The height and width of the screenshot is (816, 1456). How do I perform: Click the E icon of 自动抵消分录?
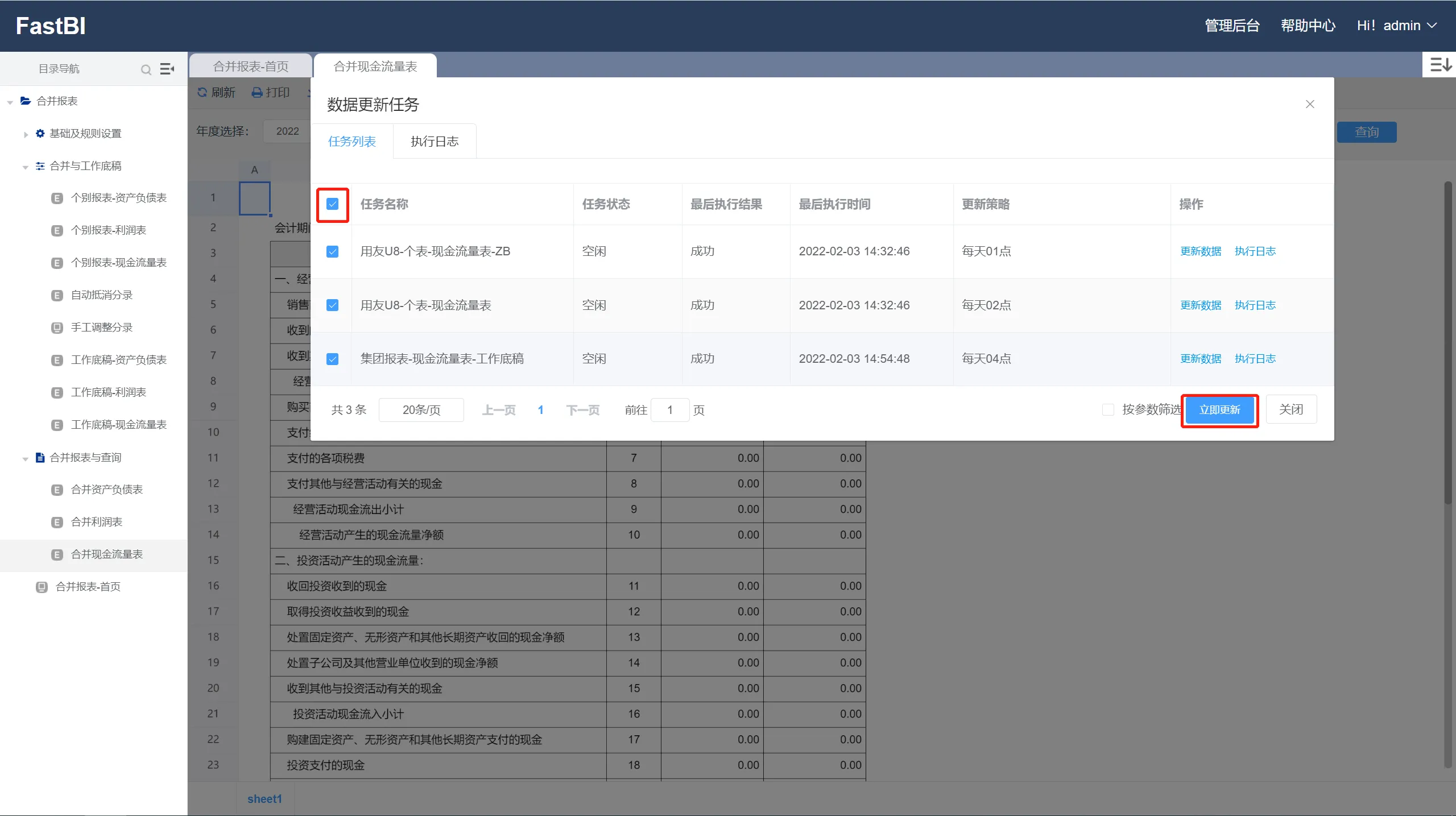coord(57,295)
